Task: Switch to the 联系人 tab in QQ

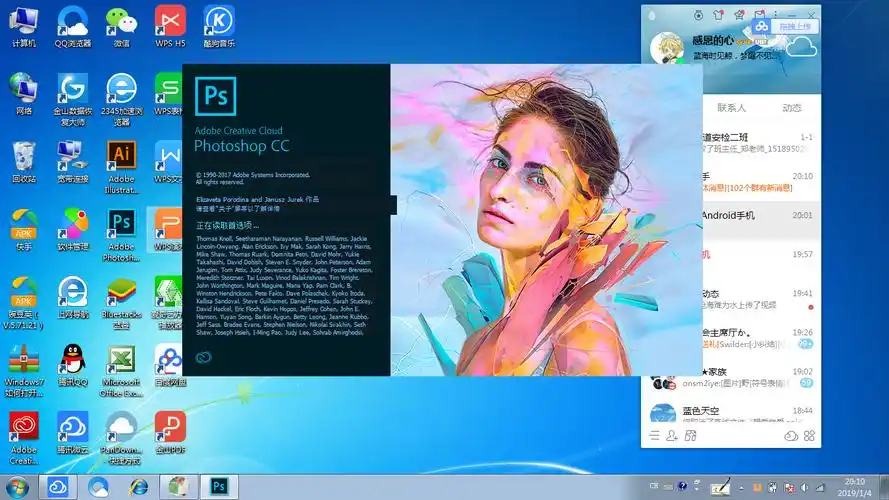Action: pos(732,108)
